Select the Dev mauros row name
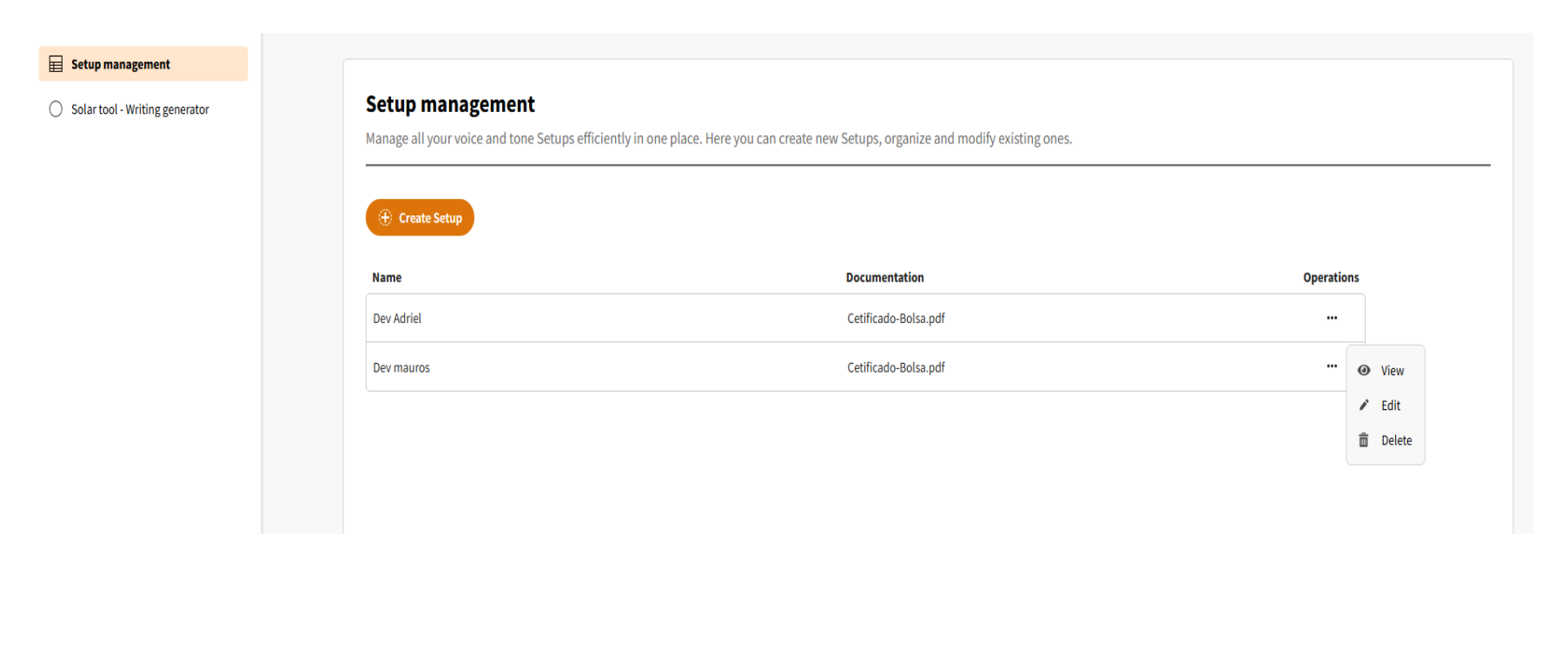 click(401, 368)
